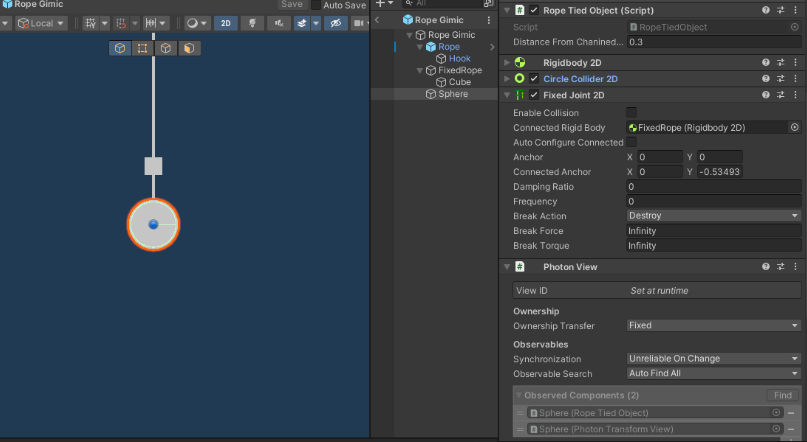
Task: Toggle 2D view mode
Action: pyautogui.click(x=225, y=23)
